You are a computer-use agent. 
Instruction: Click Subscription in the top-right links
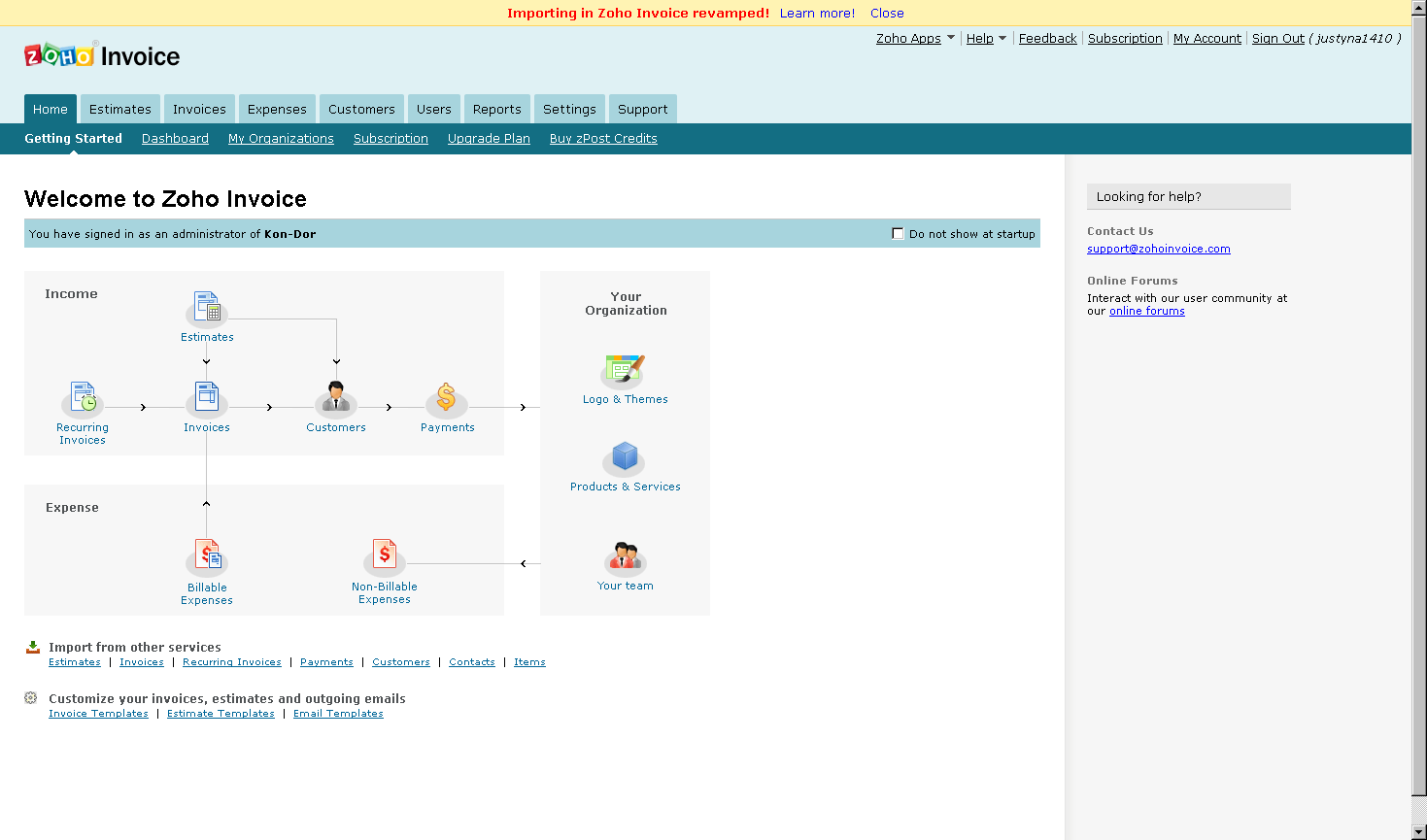[x=1125, y=38]
